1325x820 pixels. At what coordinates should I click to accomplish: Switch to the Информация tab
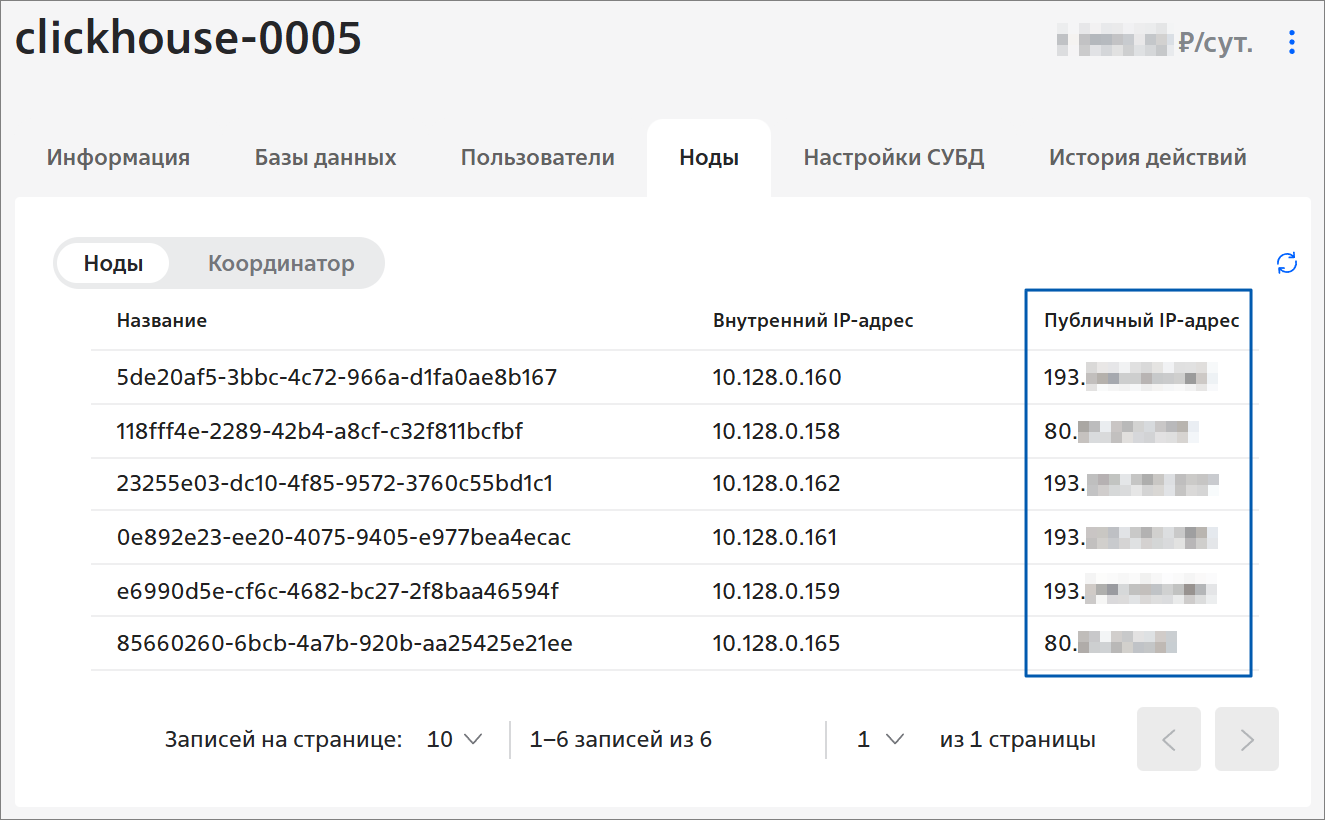(118, 157)
